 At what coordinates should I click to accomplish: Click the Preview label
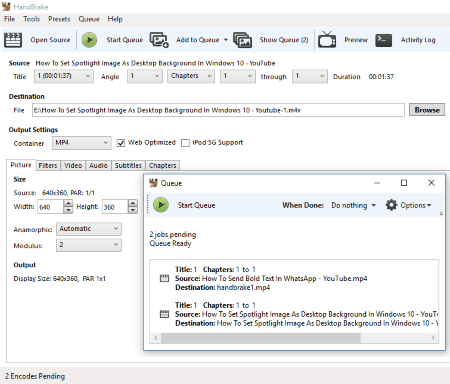356,40
